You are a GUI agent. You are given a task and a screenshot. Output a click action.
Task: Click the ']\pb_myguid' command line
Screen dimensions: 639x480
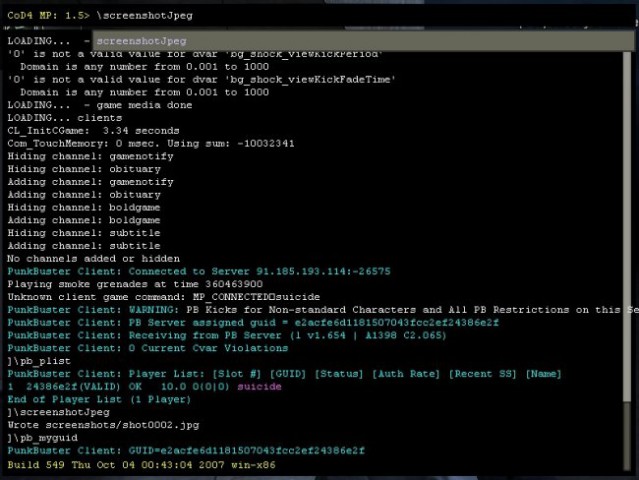(42, 438)
